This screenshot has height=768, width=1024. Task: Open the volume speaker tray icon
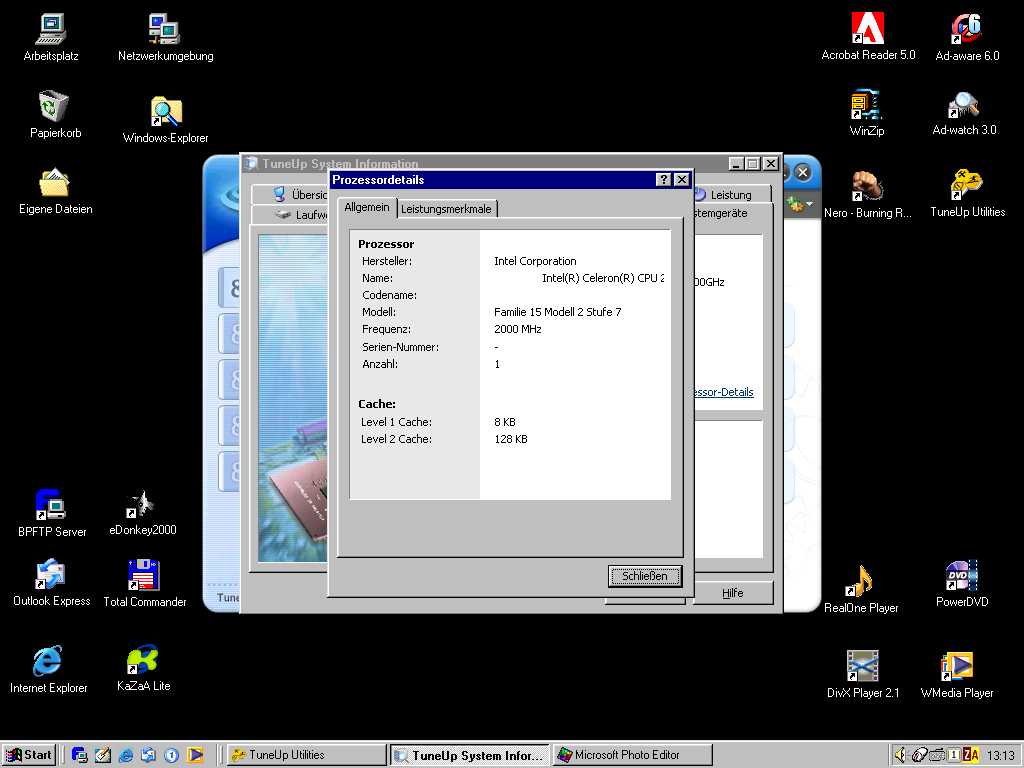point(900,755)
